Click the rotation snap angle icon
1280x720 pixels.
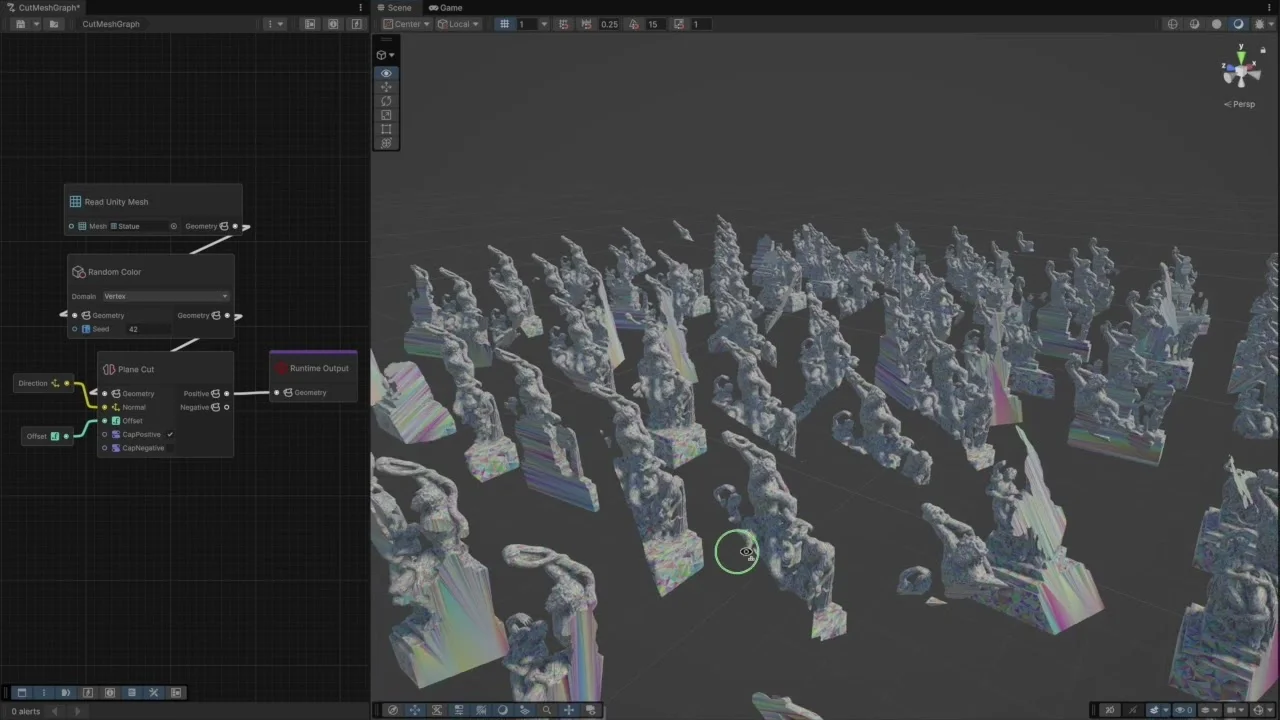pos(634,24)
